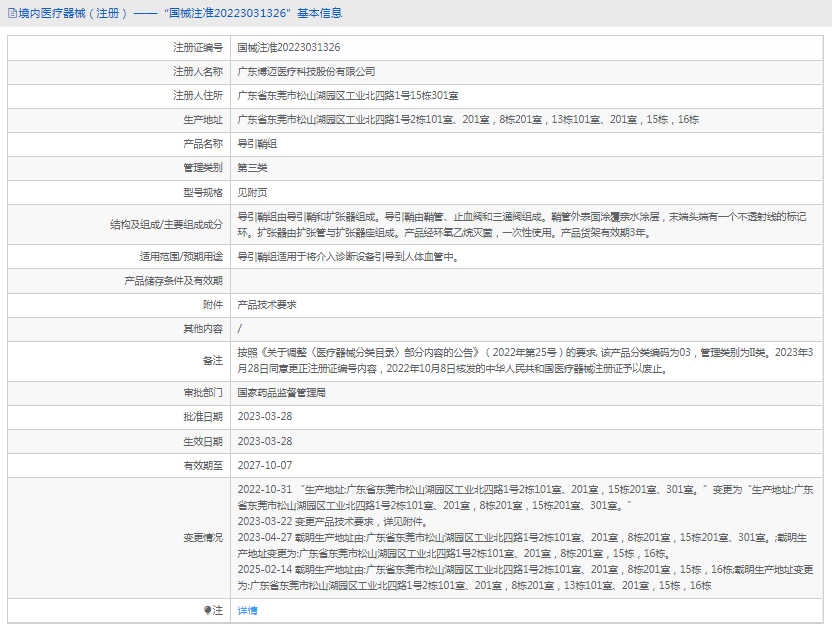Select the 生产地址 row's address value

click(x=468, y=119)
